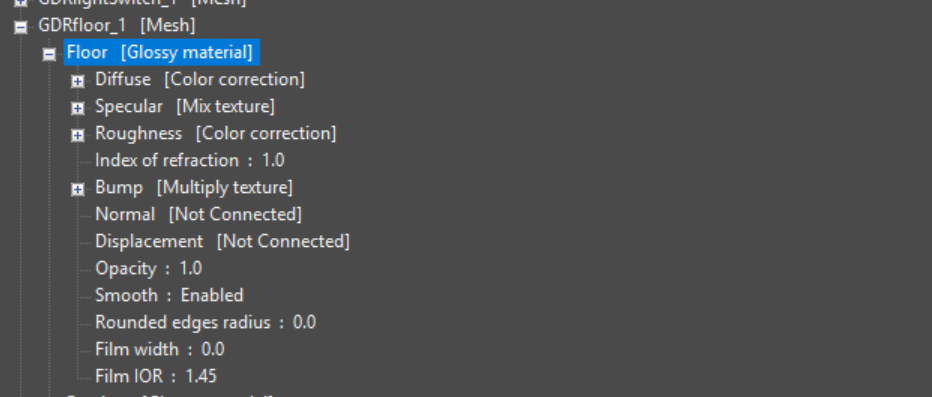Select the Normal [Not Connected] entry

[199, 215]
